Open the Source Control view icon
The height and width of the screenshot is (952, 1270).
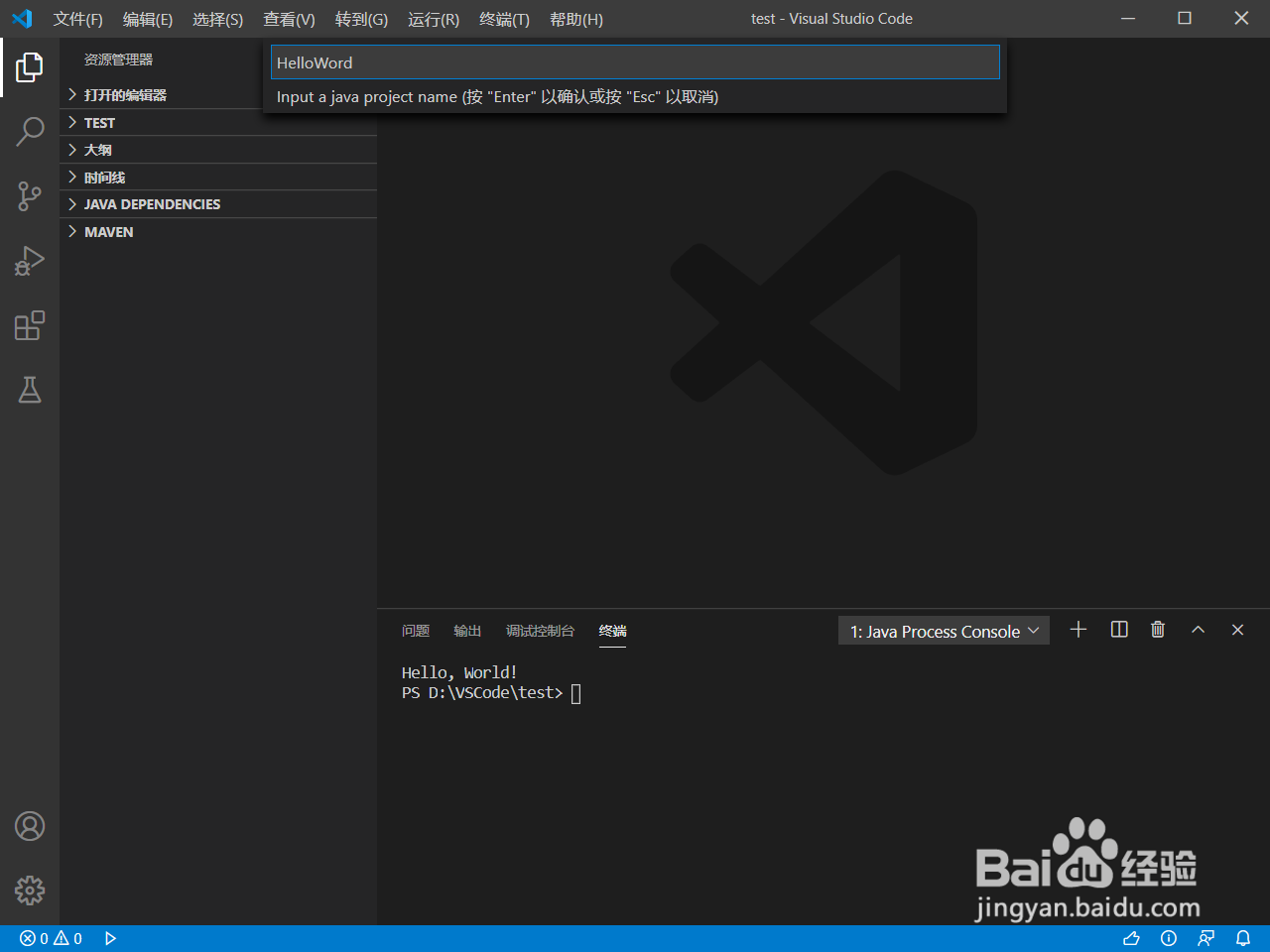point(30,196)
